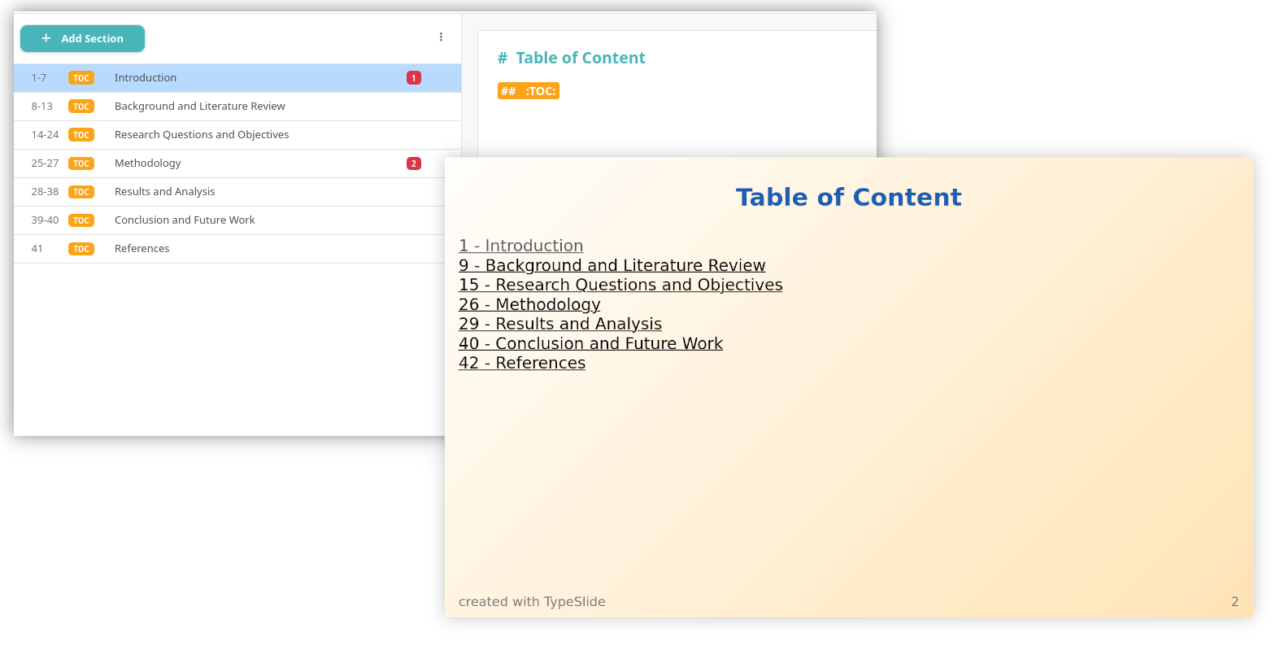This screenshot has width=1280, height=649.
Task: Click the orange ## :TOC: tag in editor
Action: tap(528, 91)
